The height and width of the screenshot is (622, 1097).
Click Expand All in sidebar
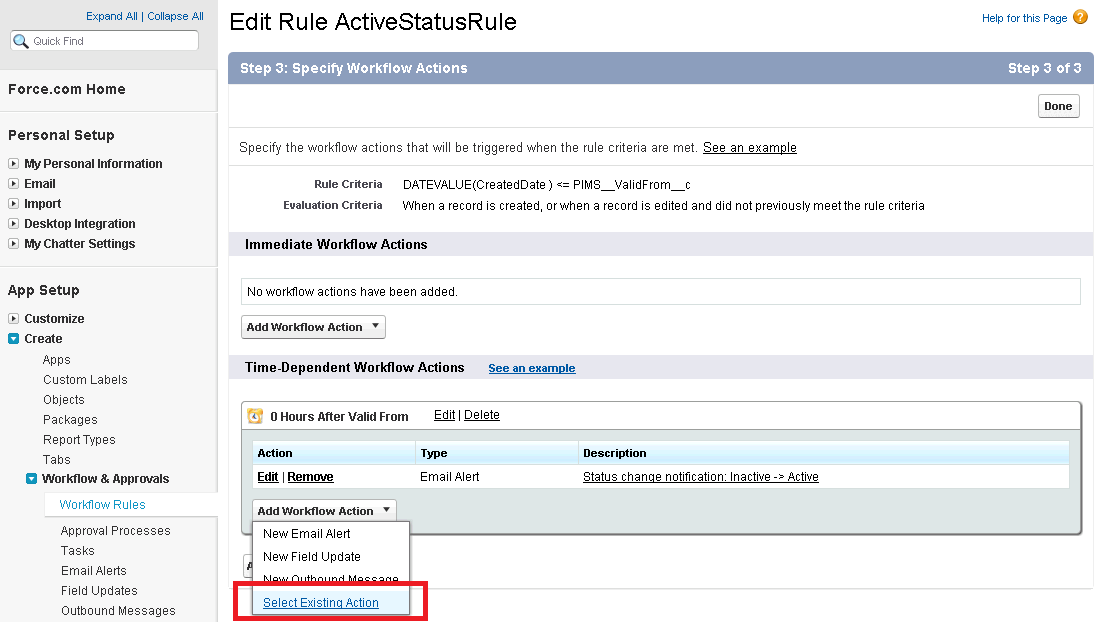click(x=112, y=16)
